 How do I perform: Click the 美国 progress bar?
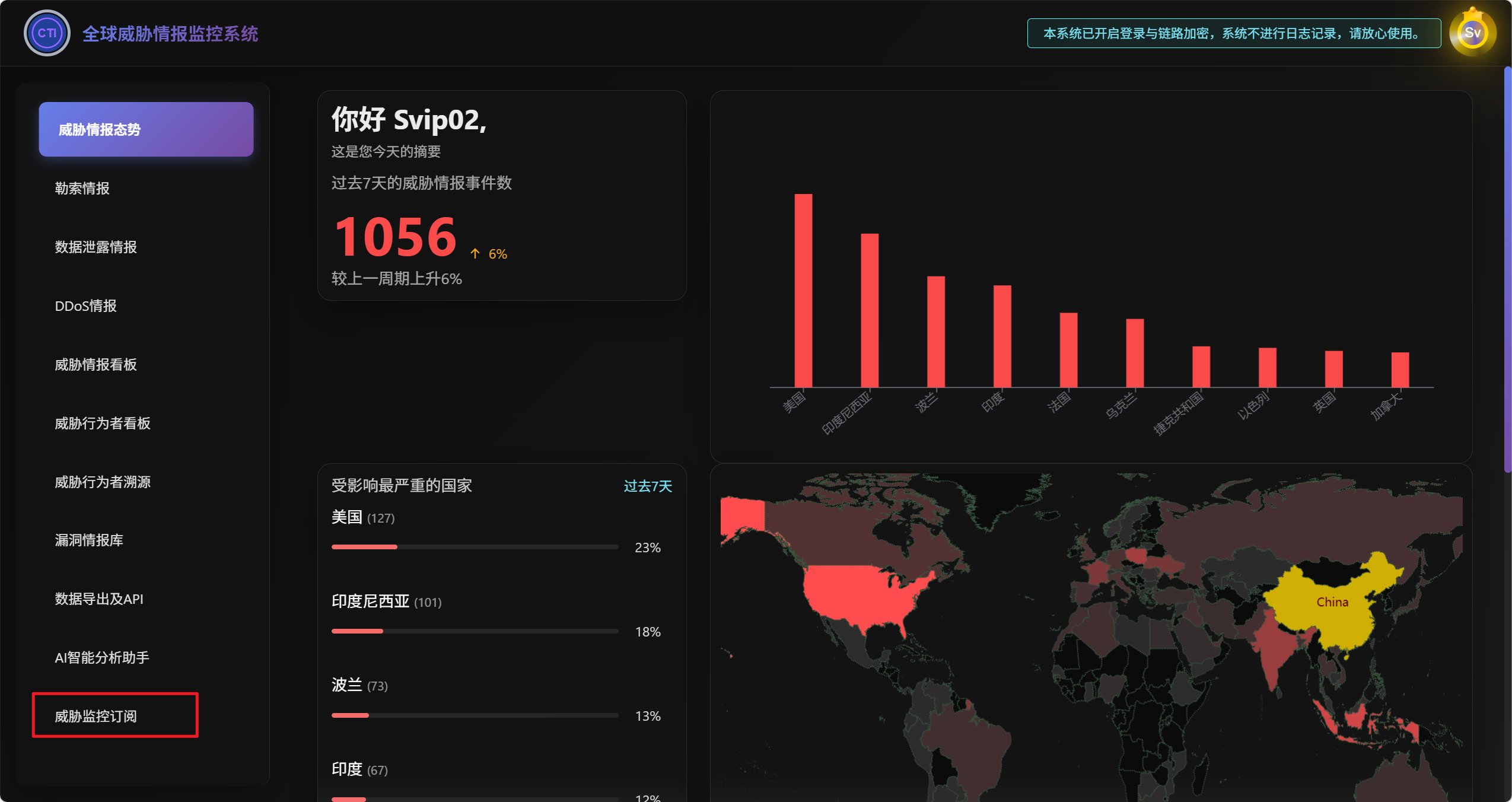point(475,547)
